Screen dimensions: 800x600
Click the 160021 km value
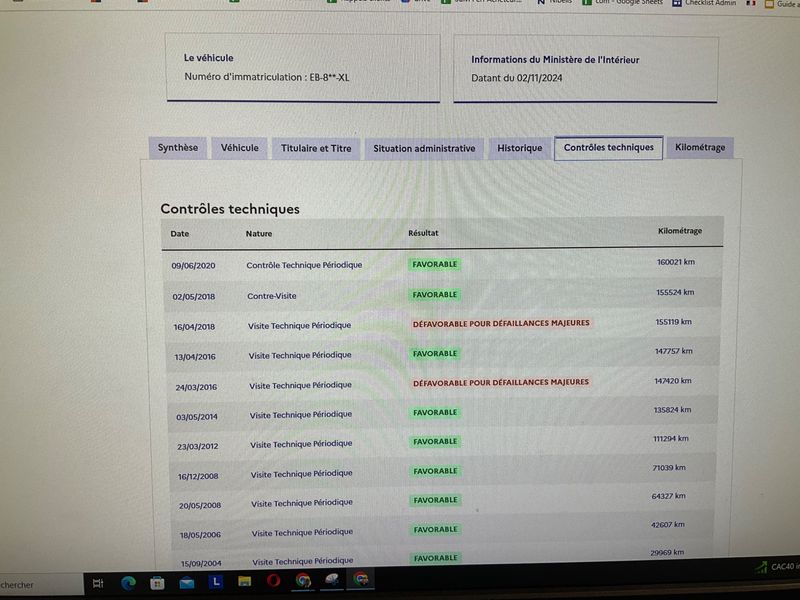[676, 262]
